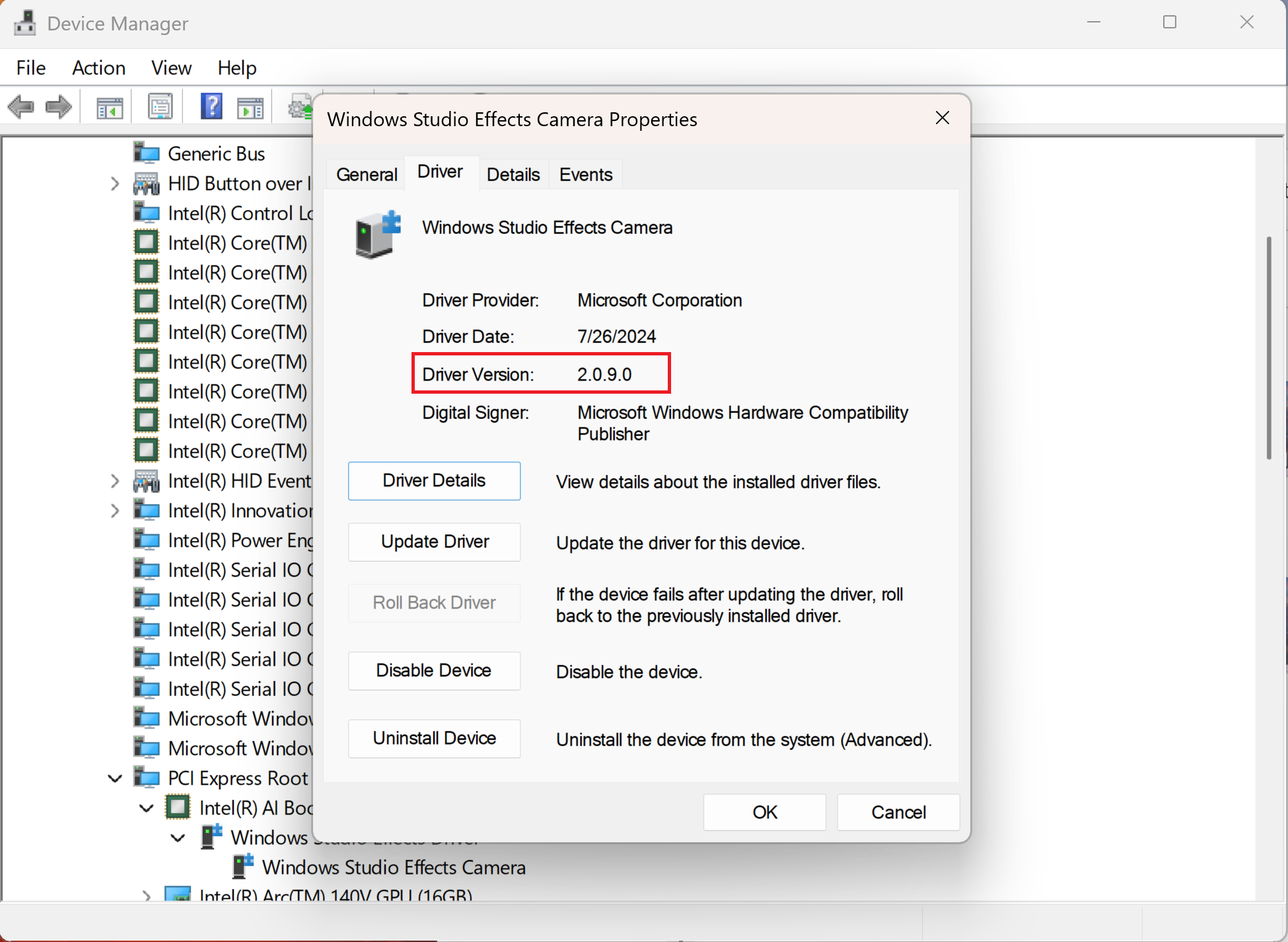Close the Camera Properties dialog with X
The height and width of the screenshot is (942, 1288).
pyautogui.click(x=943, y=118)
